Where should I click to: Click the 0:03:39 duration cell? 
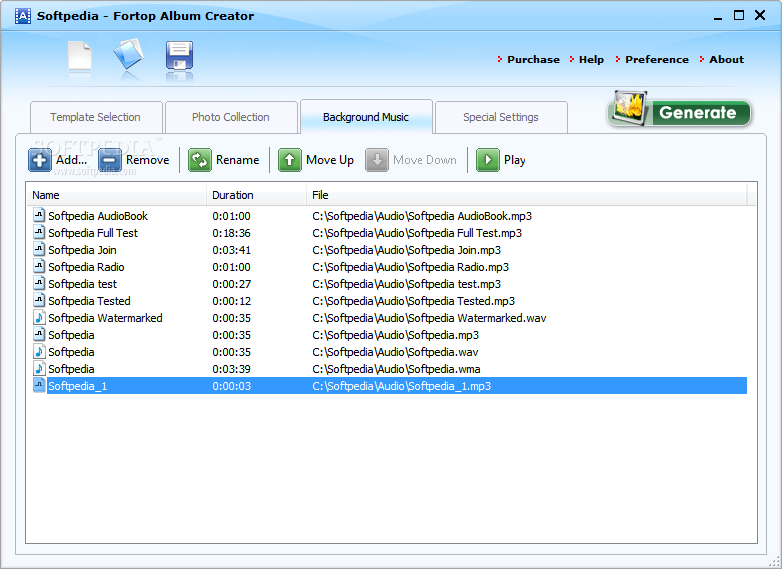click(x=231, y=369)
